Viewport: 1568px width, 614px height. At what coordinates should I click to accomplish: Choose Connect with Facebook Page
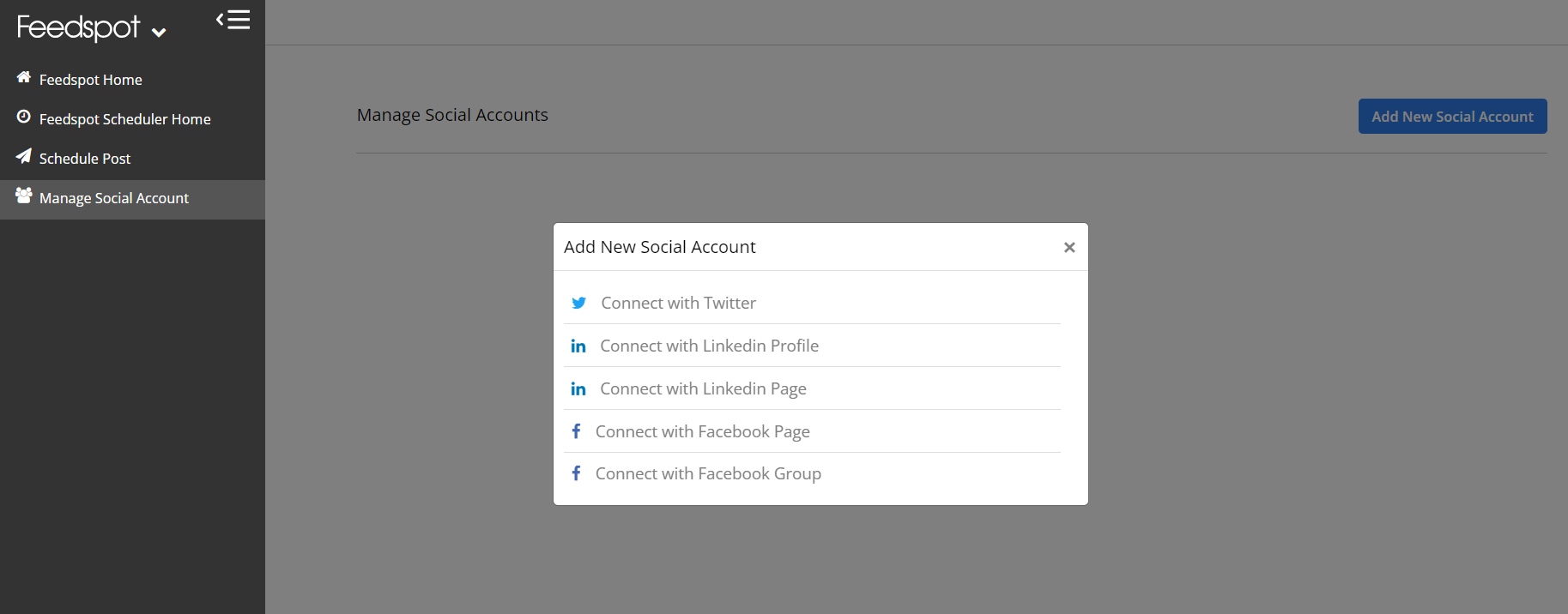click(703, 431)
